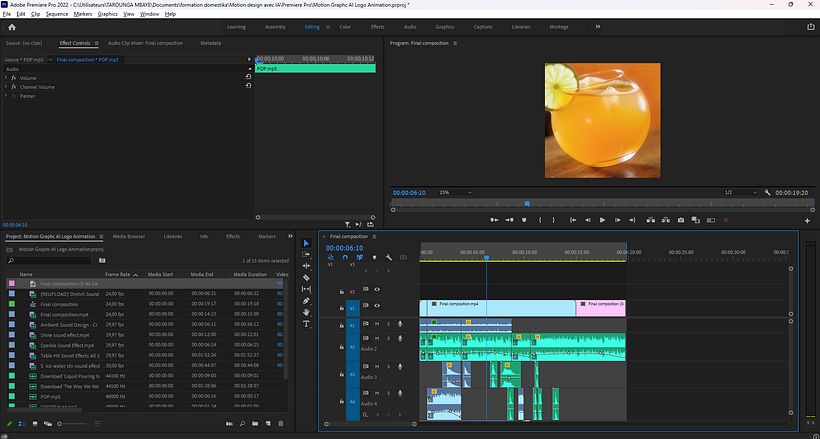This screenshot has height=439, width=820.
Task: Expand the Volume effect in Effect Controls
Action: point(6,77)
